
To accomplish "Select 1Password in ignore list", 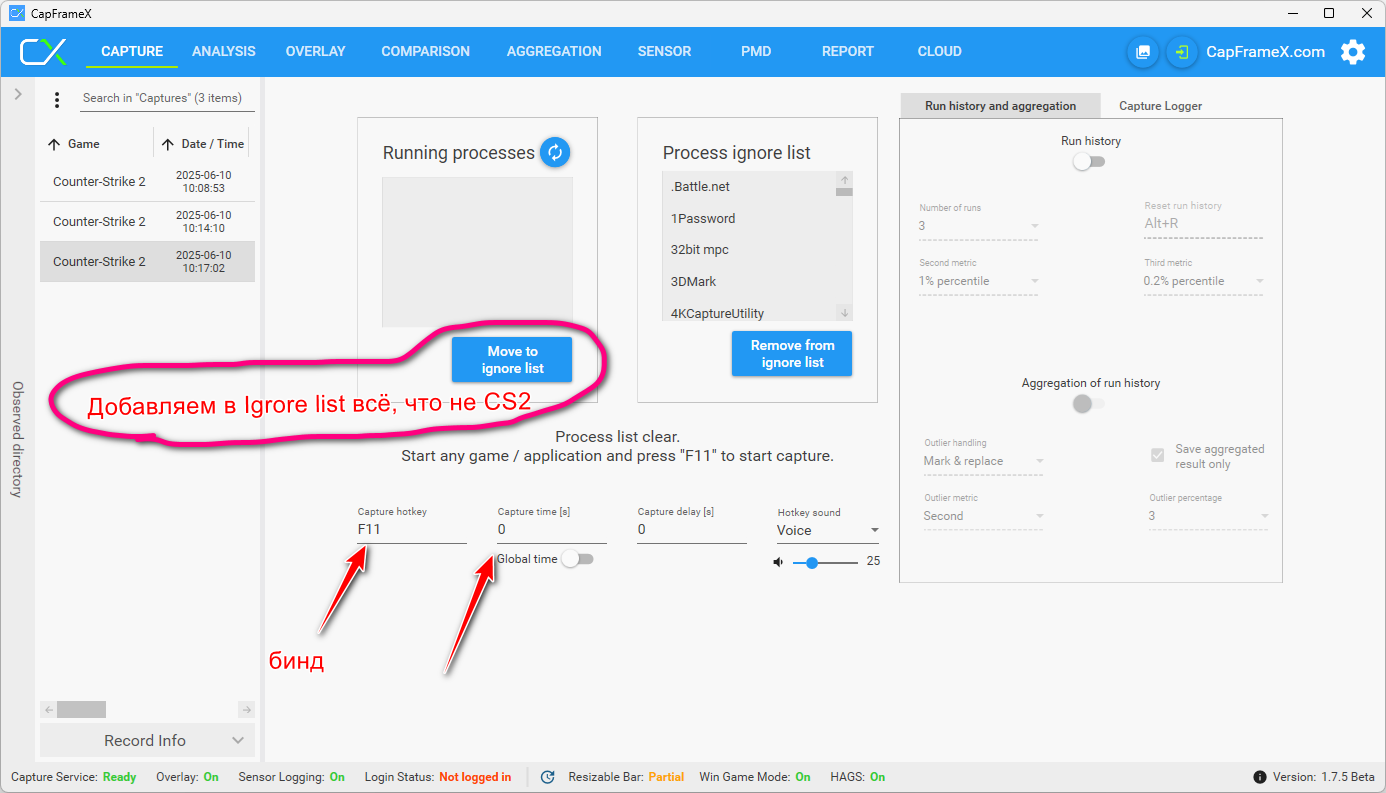I will (x=749, y=218).
